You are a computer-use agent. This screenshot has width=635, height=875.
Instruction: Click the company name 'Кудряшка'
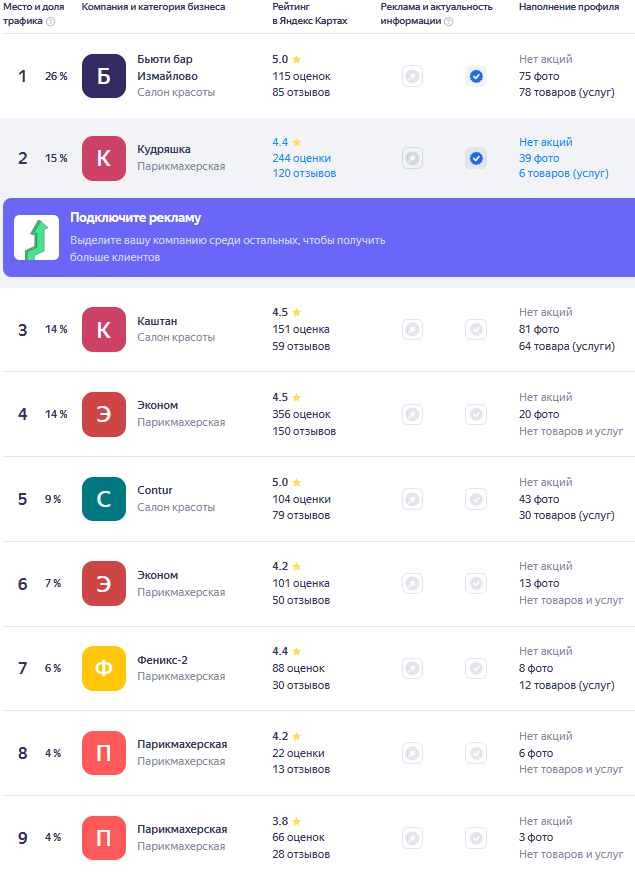pos(164,150)
